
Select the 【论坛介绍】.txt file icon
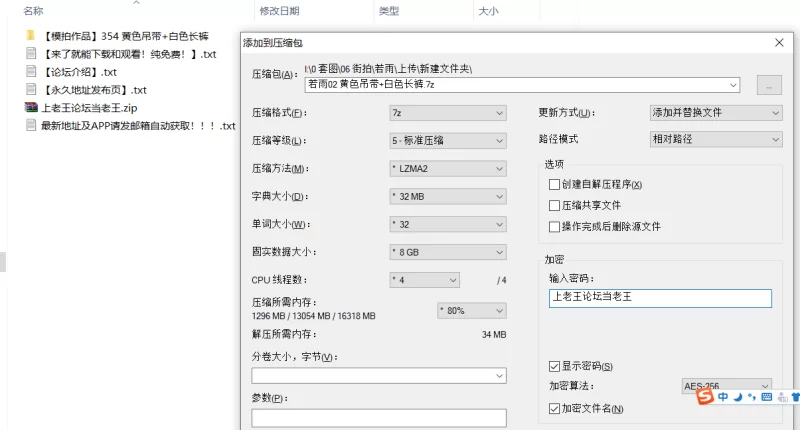(x=32, y=71)
